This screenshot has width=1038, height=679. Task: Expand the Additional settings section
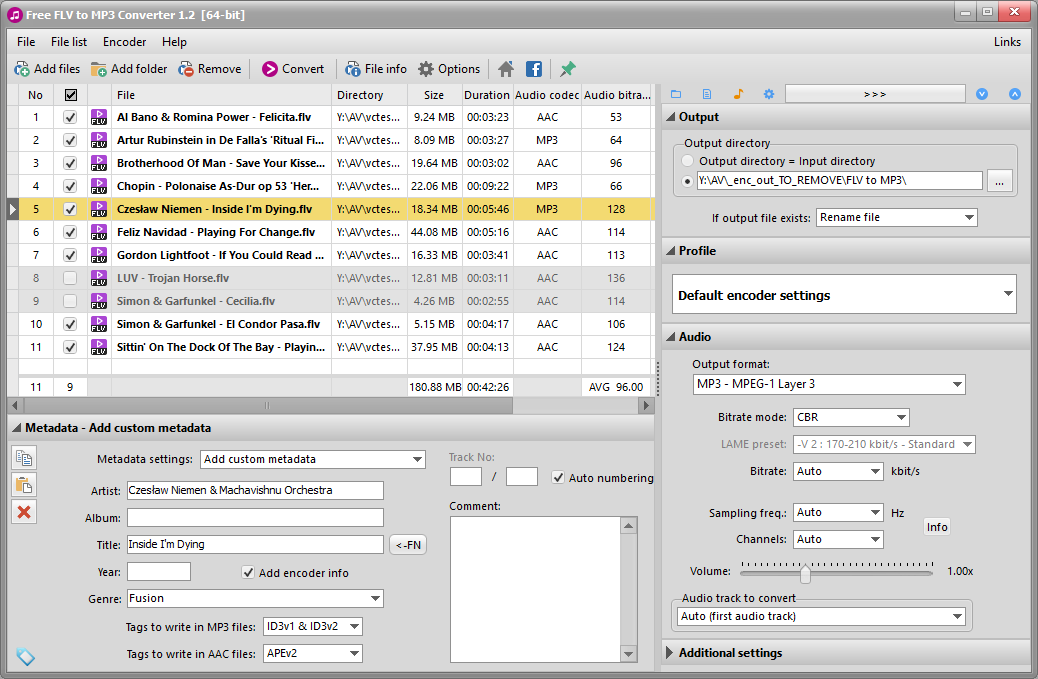[x=669, y=653]
